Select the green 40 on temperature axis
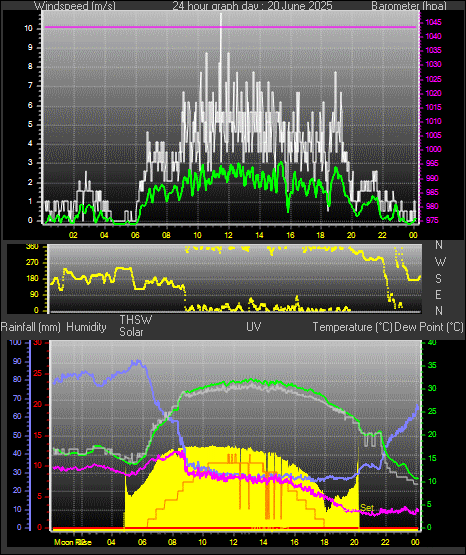Image resolution: width=466 pixels, height=555 pixels. (432, 343)
